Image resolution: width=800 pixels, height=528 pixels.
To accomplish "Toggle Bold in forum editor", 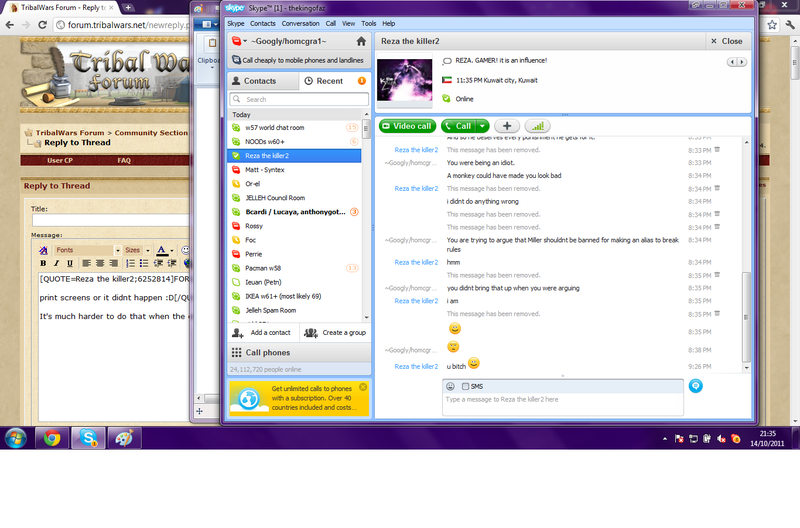I will 43,263.
